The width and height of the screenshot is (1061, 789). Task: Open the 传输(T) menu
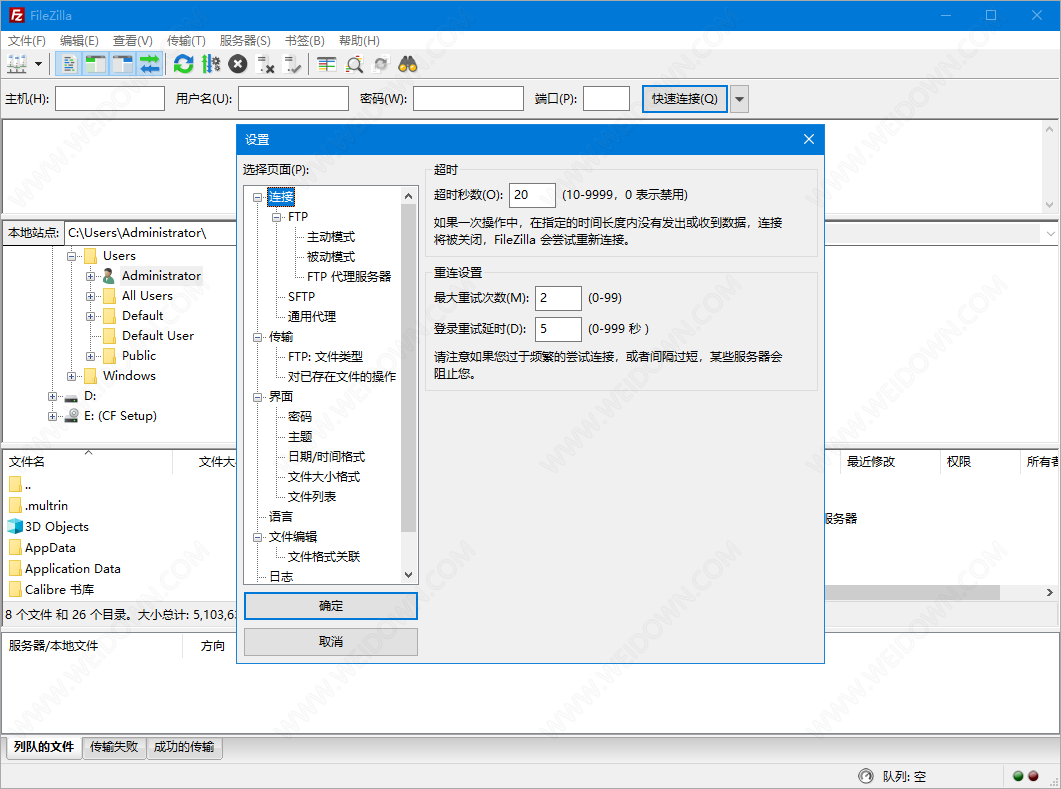(x=186, y=41)
